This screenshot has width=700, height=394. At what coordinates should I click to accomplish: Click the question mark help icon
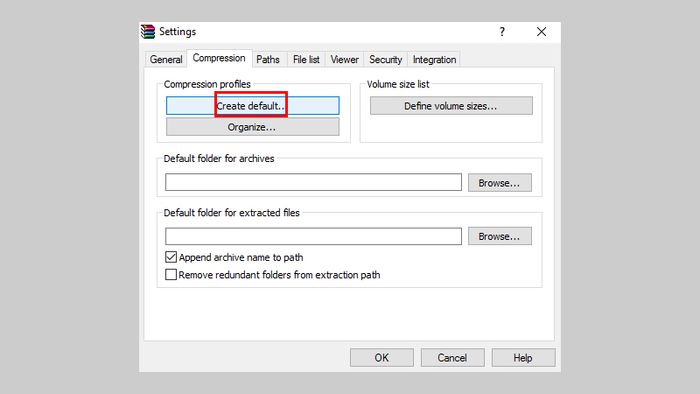click(x=502, y=32)
